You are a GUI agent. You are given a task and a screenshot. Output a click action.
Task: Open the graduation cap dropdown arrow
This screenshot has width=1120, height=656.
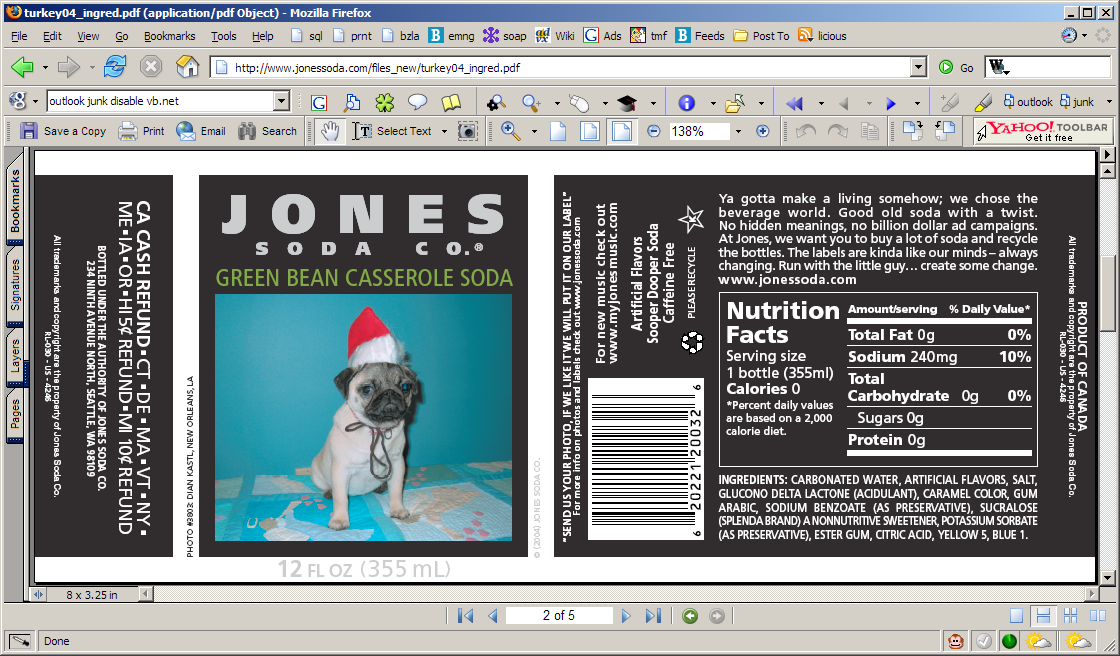point(653,103)
